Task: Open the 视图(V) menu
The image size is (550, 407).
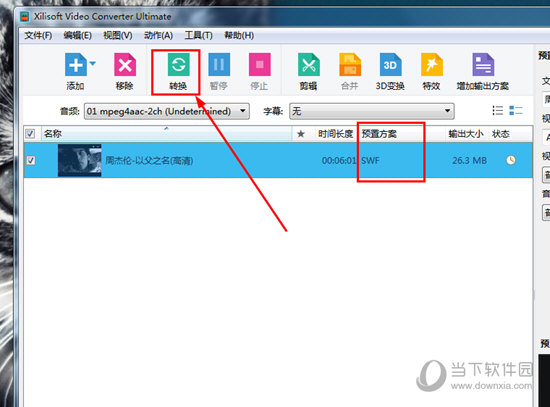Action: 118,35
